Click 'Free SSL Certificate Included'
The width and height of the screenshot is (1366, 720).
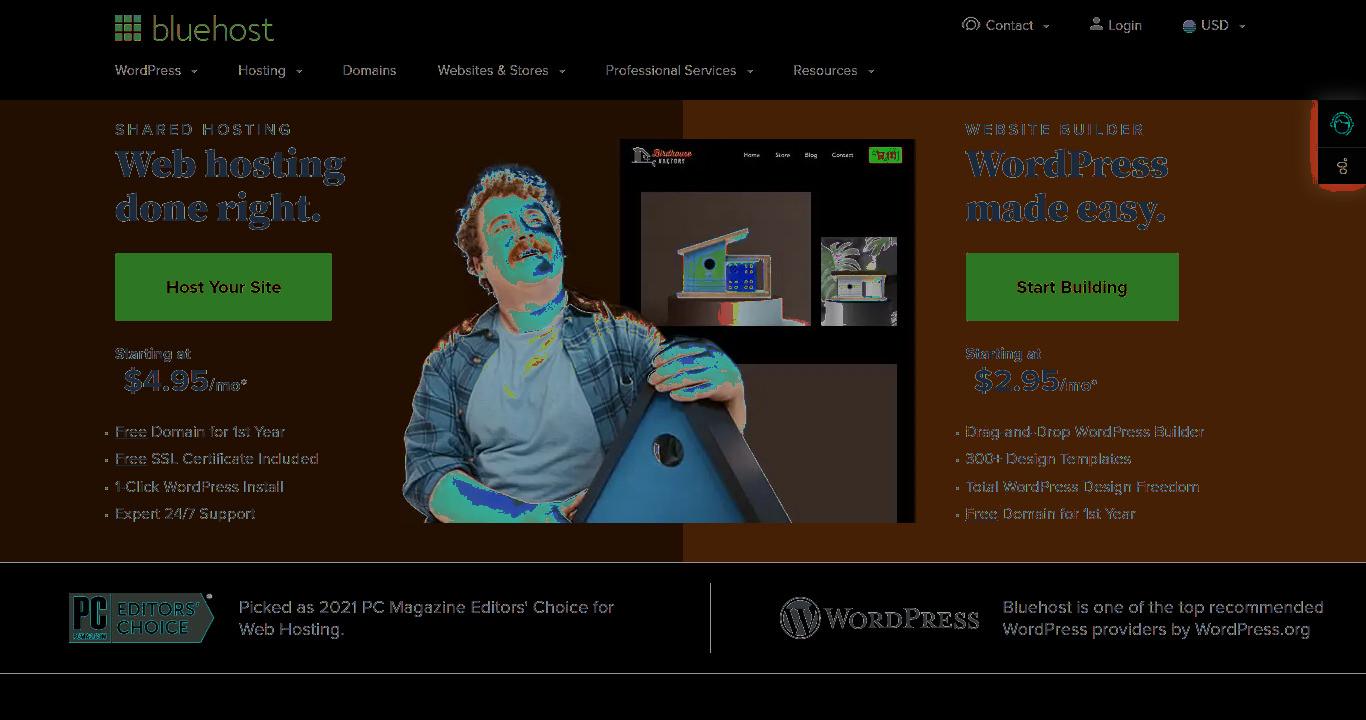217,459
